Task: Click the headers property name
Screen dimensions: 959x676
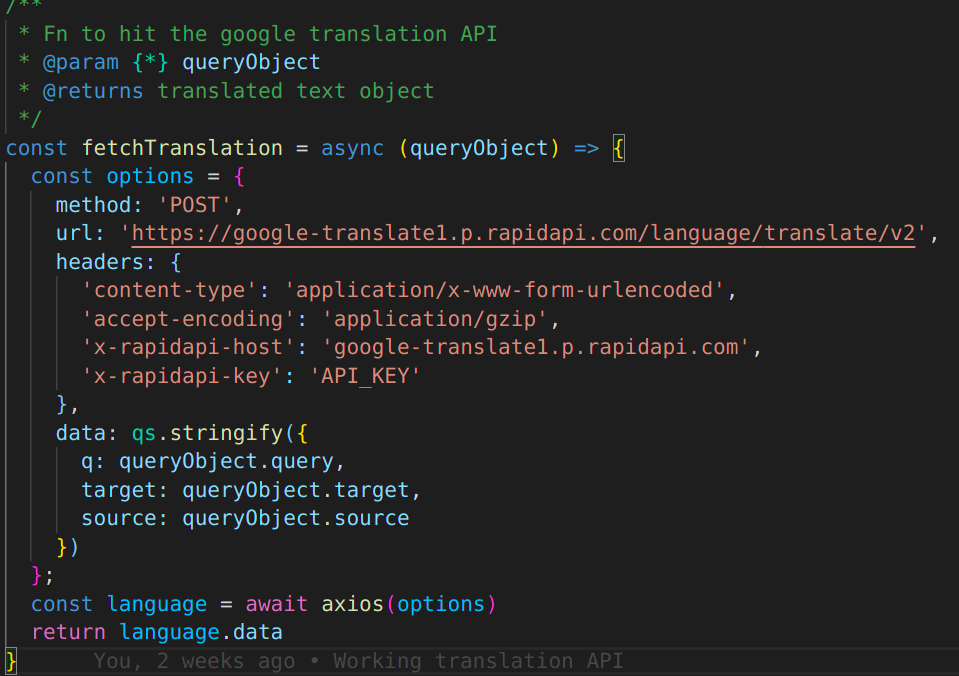Action: click(99, 262)
